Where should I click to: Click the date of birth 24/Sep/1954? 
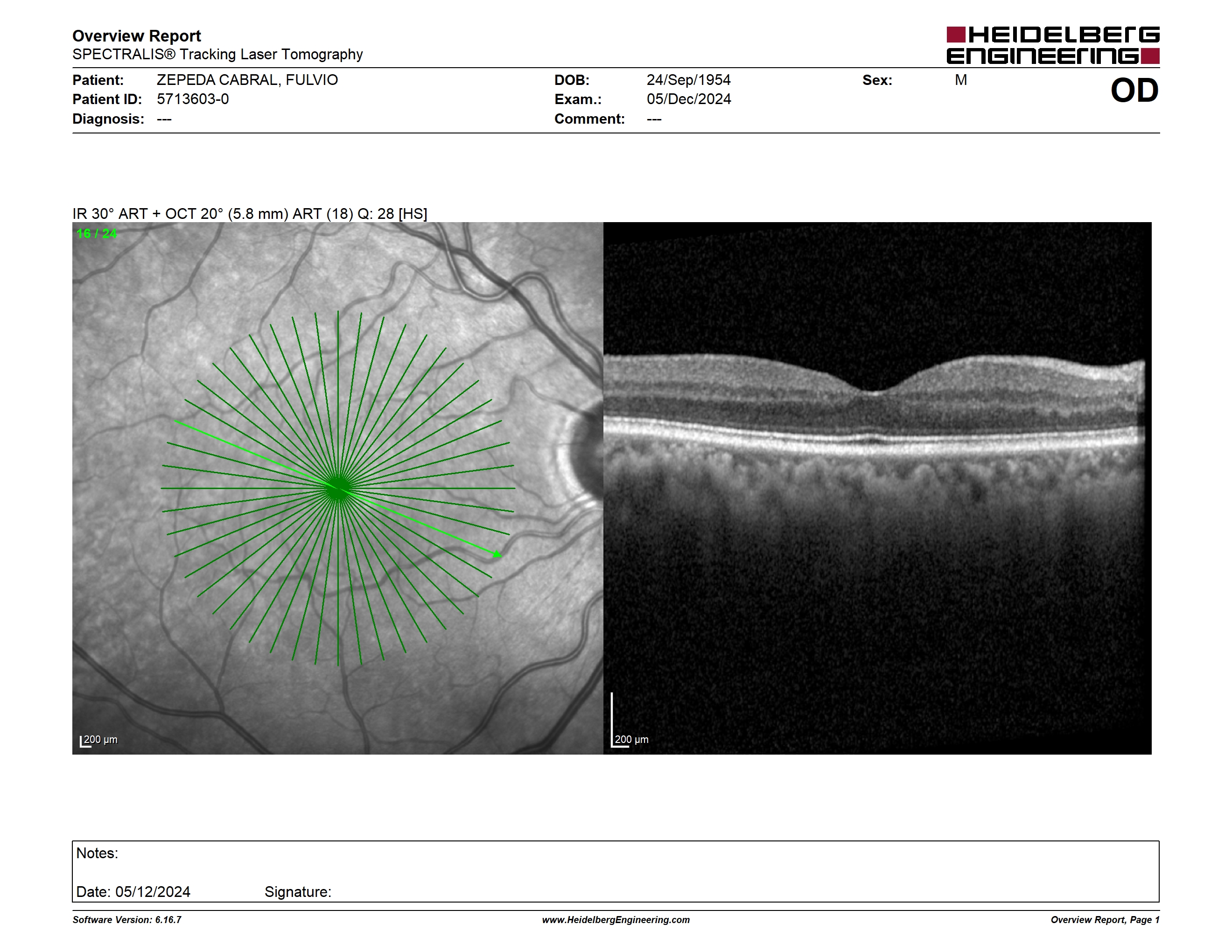pos(688,80)
